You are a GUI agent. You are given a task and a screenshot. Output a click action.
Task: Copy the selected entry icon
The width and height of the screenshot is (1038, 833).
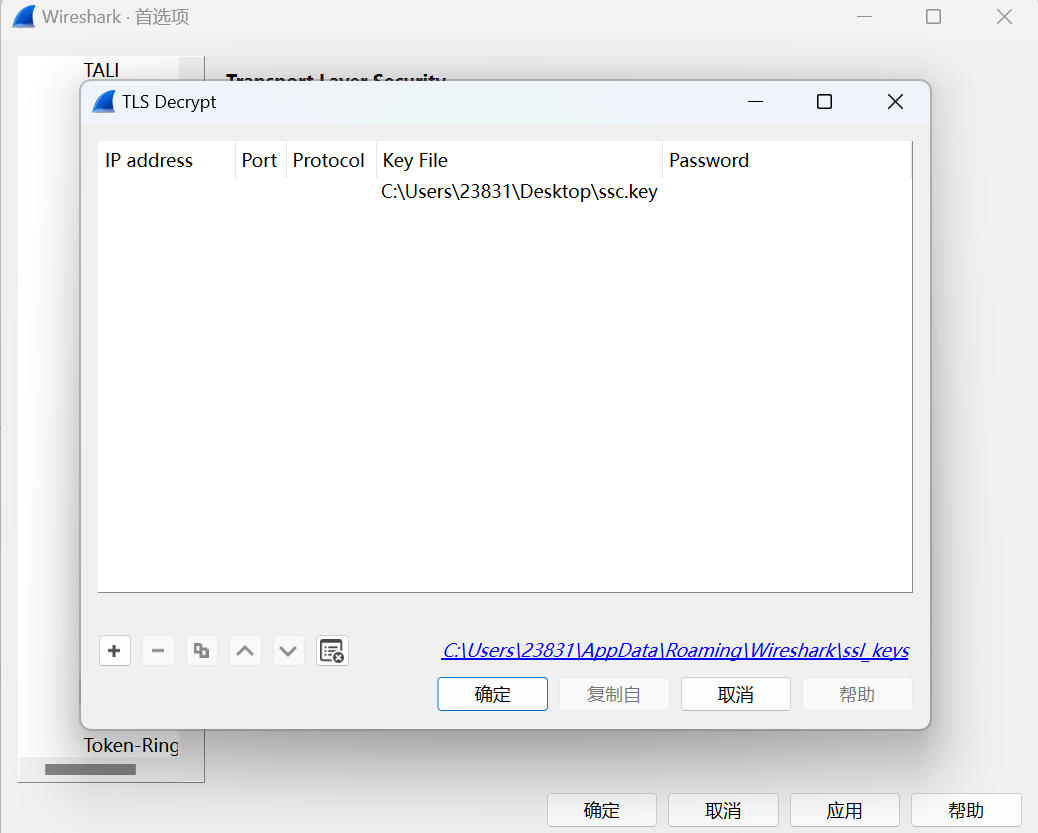201,651
